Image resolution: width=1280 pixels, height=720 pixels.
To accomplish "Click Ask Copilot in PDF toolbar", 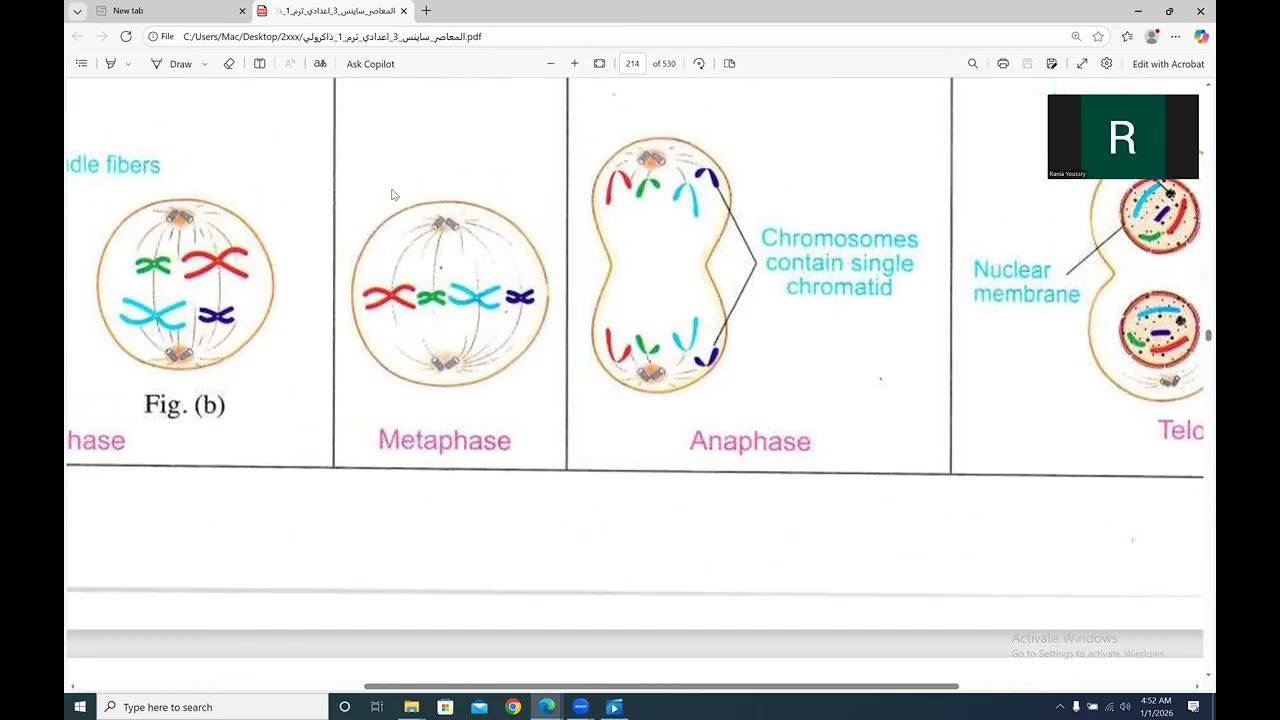I will (x=370, y=64).
